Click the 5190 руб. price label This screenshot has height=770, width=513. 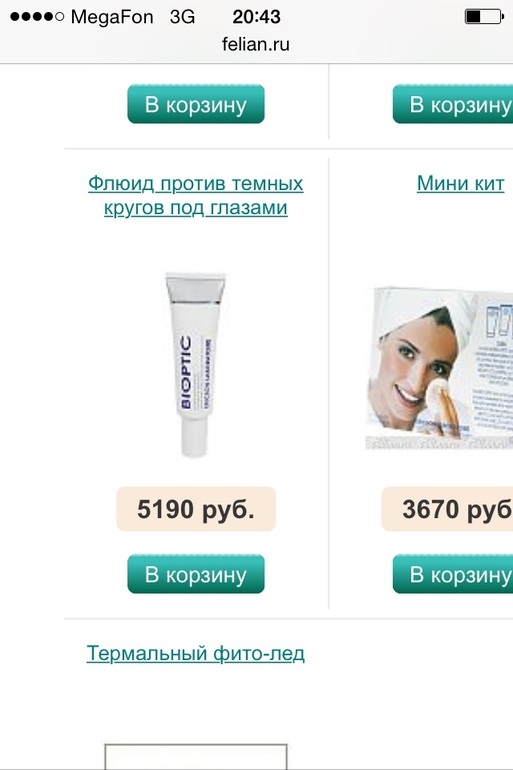pos(196,509)
